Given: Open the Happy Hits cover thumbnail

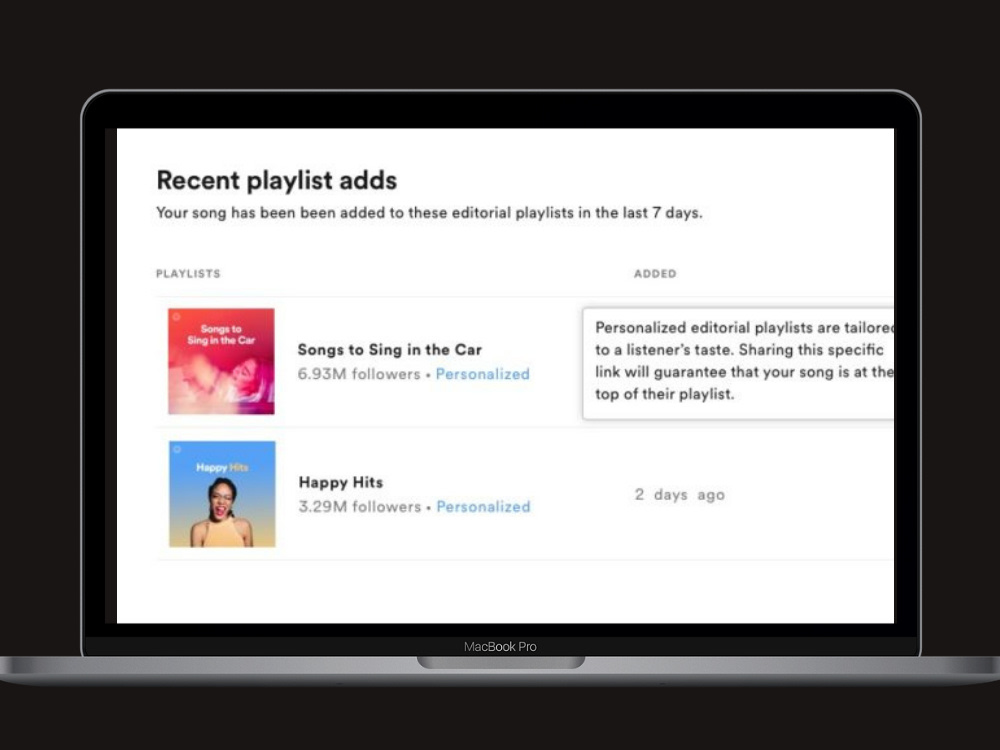Looking at the screenshot, I should coord(222,494).
